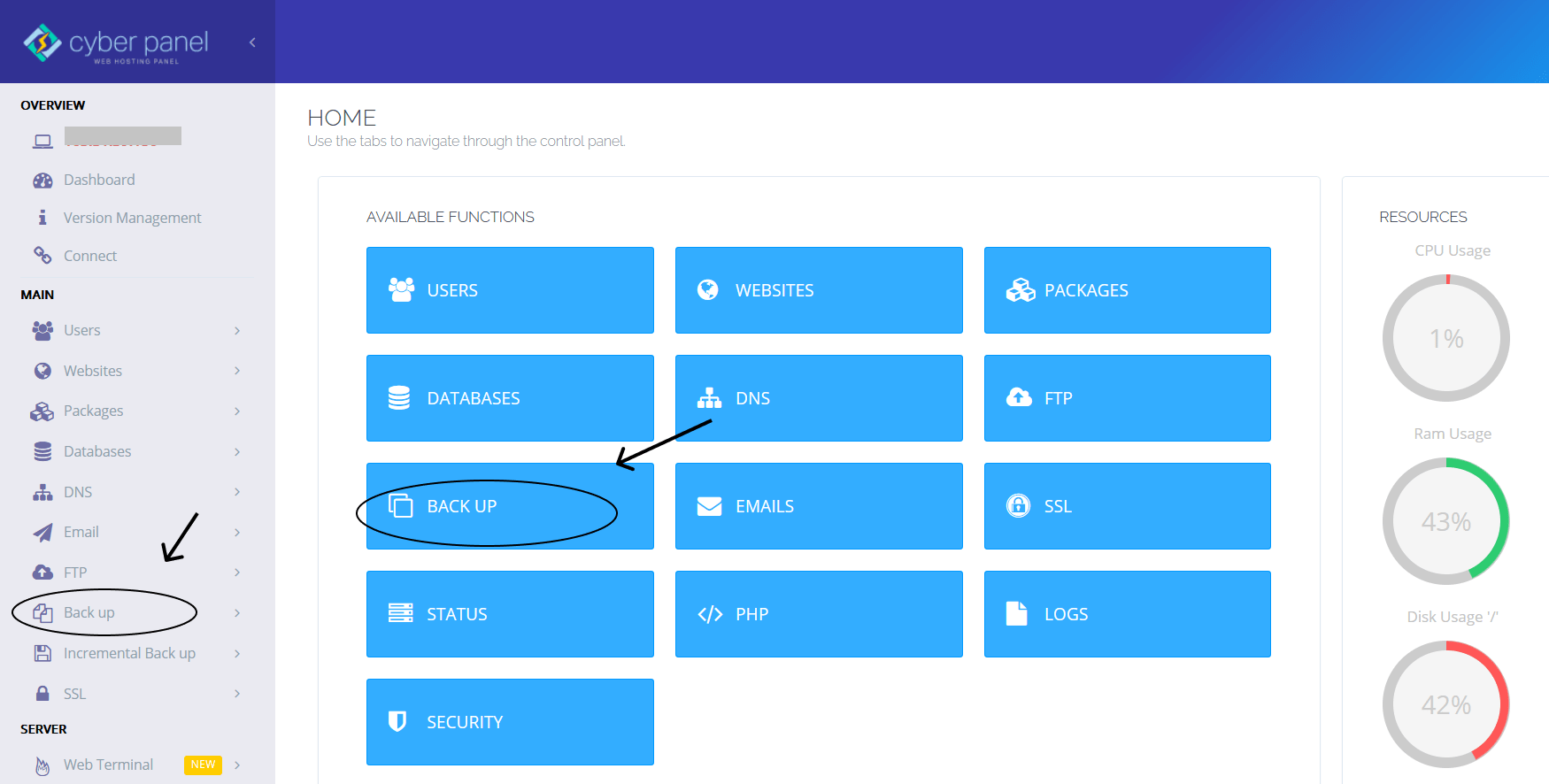Open the USERS function tile

click(x=510, y=290)
